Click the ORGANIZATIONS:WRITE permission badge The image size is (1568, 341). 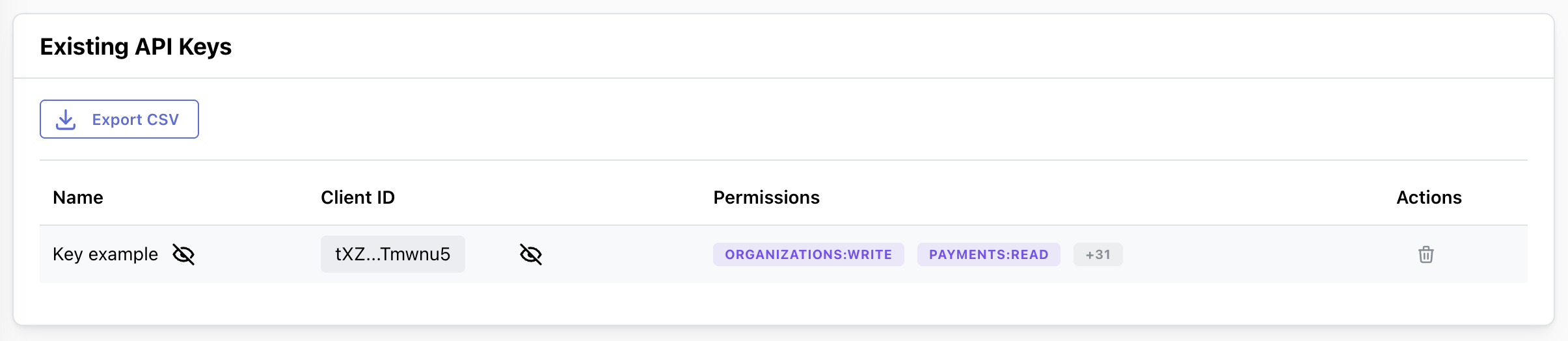point(809,254)
